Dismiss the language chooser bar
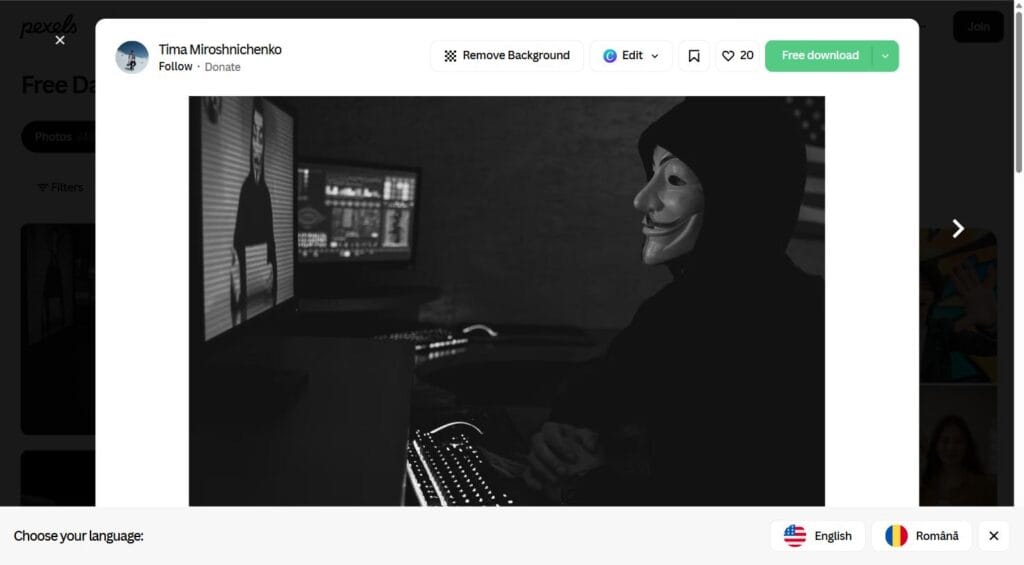1024x565 pixels. pos(994,536)
